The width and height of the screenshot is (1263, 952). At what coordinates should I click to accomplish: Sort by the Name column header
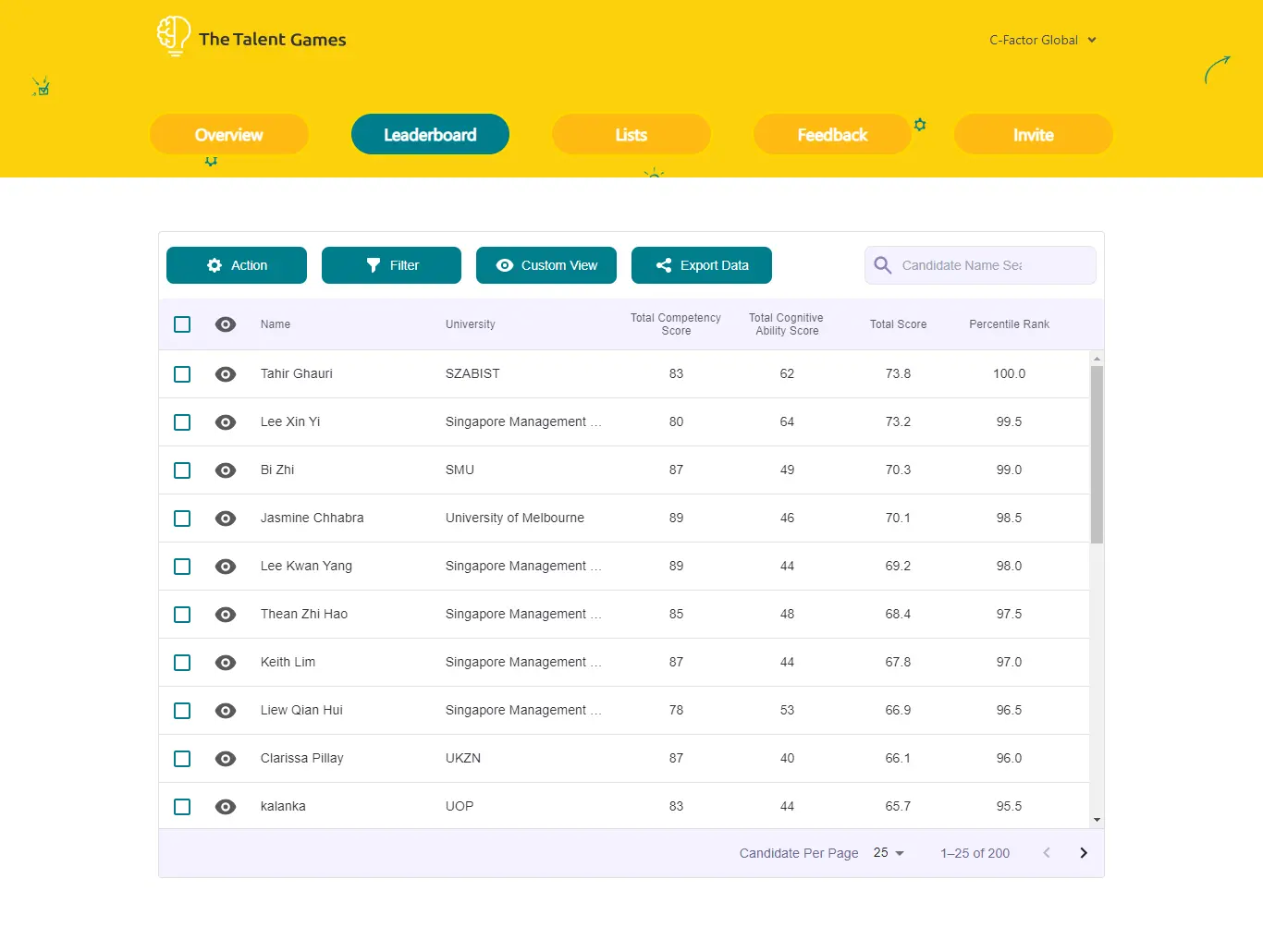(276, 324)
